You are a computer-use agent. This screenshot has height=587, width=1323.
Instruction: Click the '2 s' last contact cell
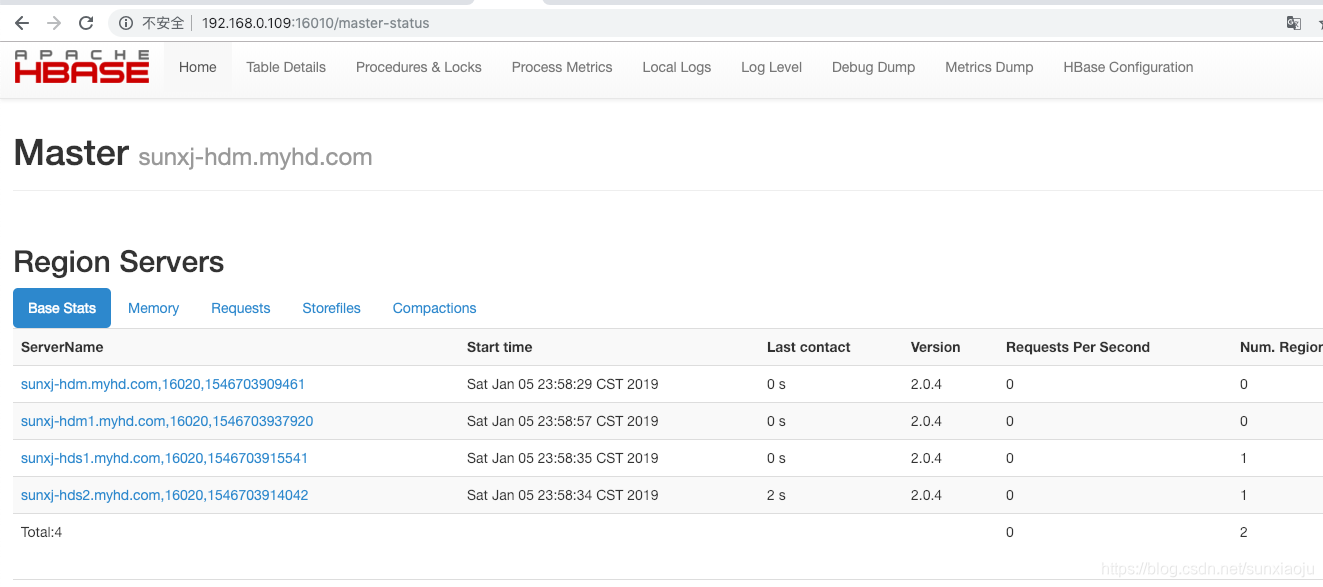coord(776,495)
